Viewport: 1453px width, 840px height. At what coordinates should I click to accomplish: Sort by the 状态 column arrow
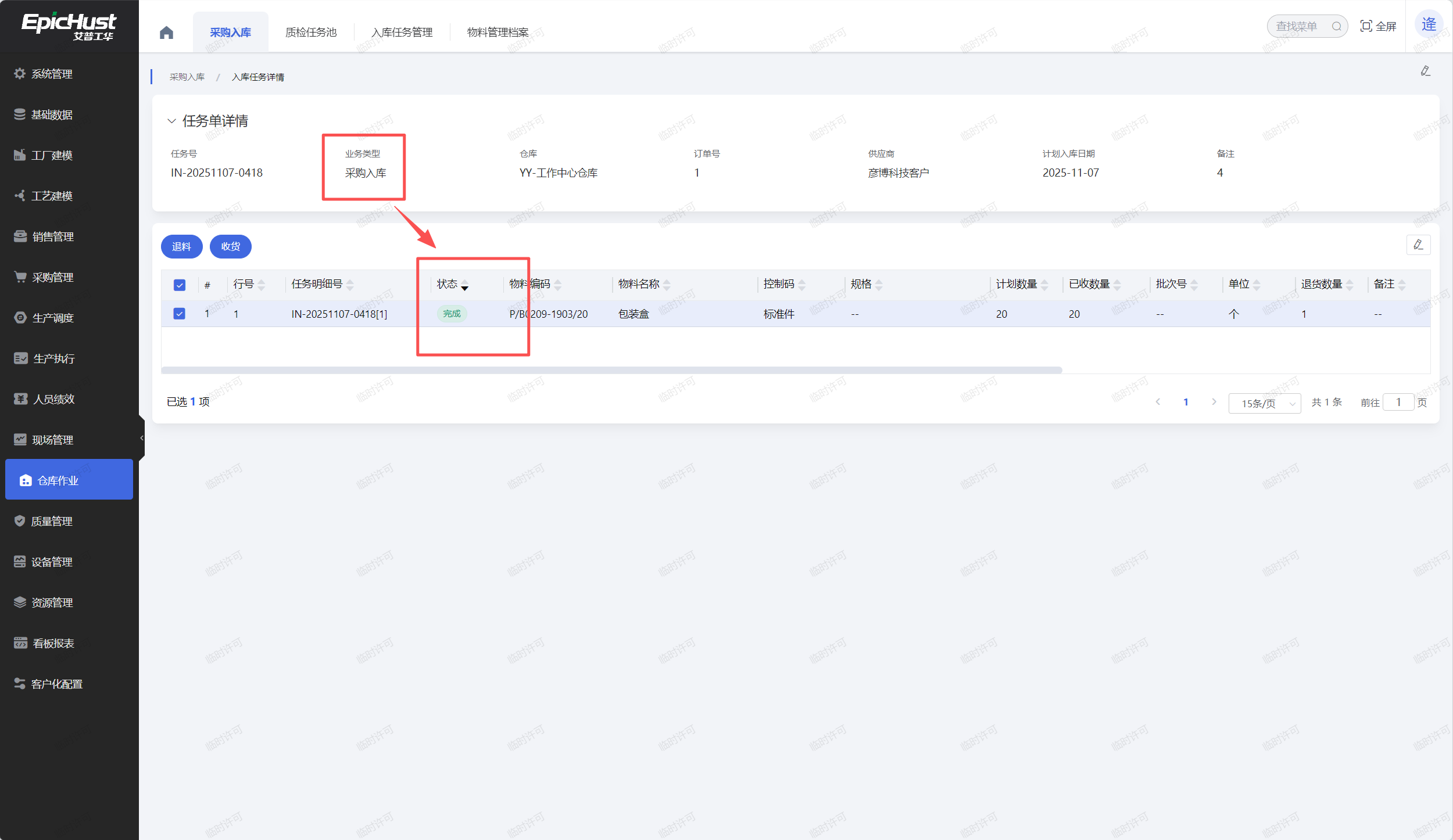tap(464, 285)
